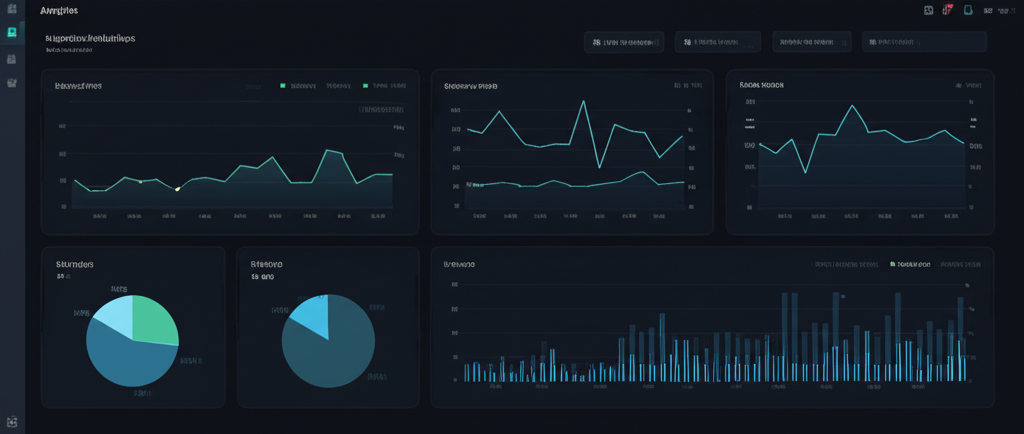The image size is (1024, 434).
Task: Open the second filter dropdown in the top row
Action: coord(717,42)
